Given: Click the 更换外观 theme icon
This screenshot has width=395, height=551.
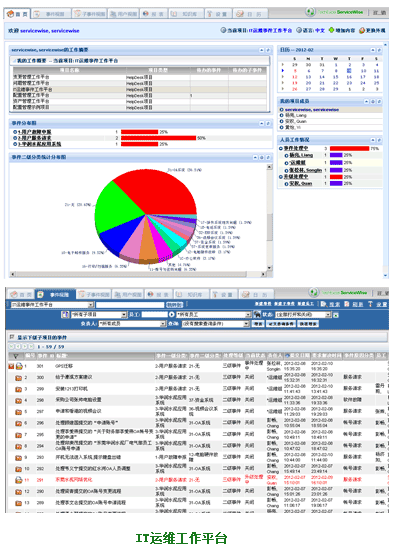Looking at the screenshot, I should pyautogui.click(x=362, y=31).
